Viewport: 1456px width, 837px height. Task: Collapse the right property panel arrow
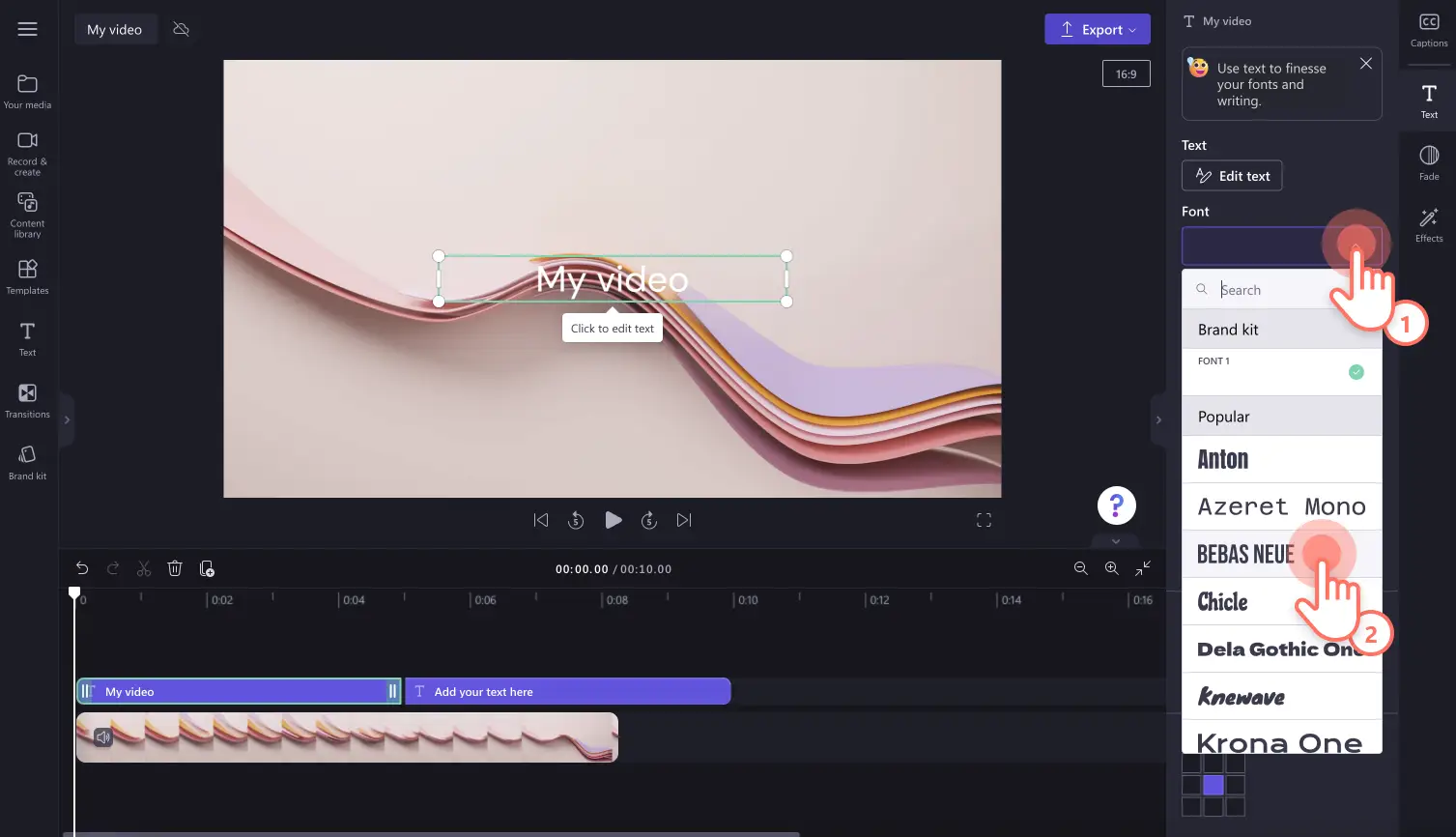tap(1158, 420)
